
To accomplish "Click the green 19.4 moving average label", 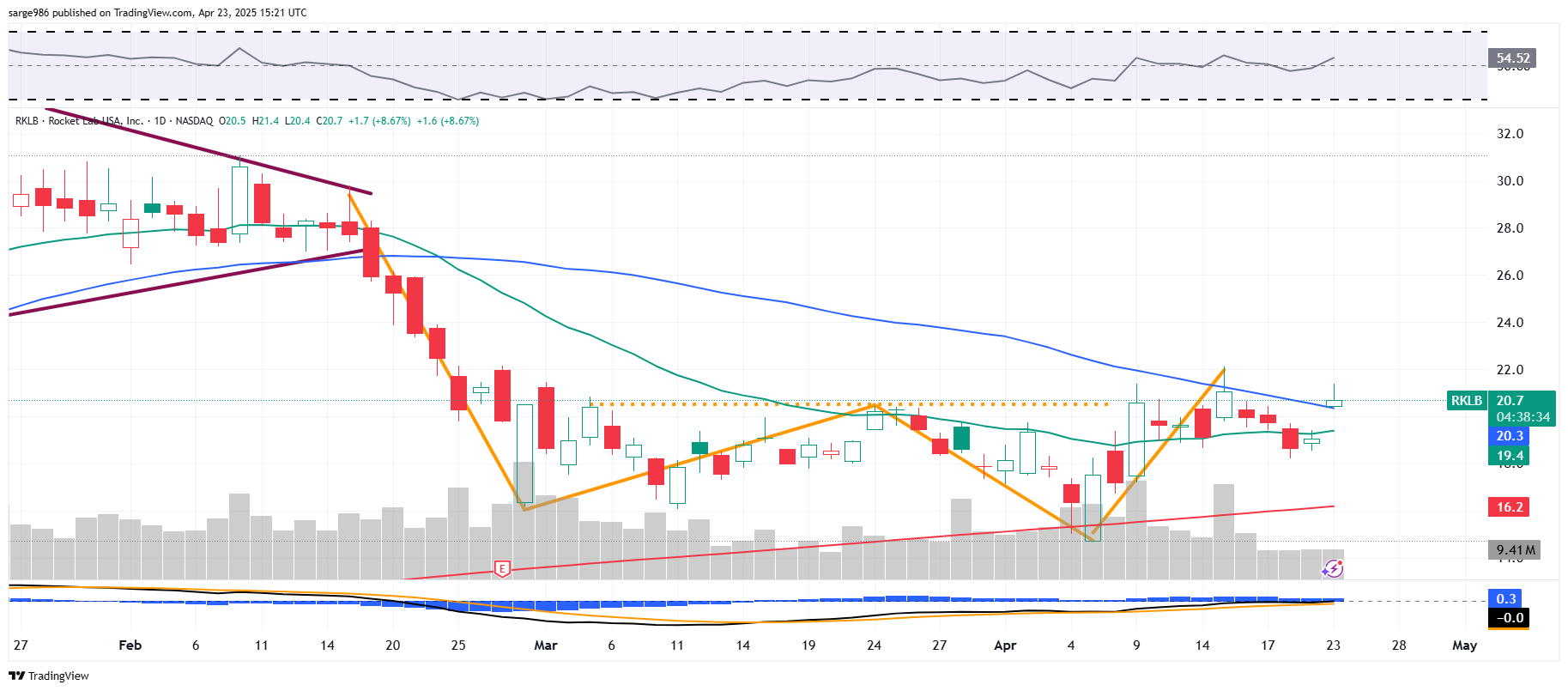I will pos(1509,456).
